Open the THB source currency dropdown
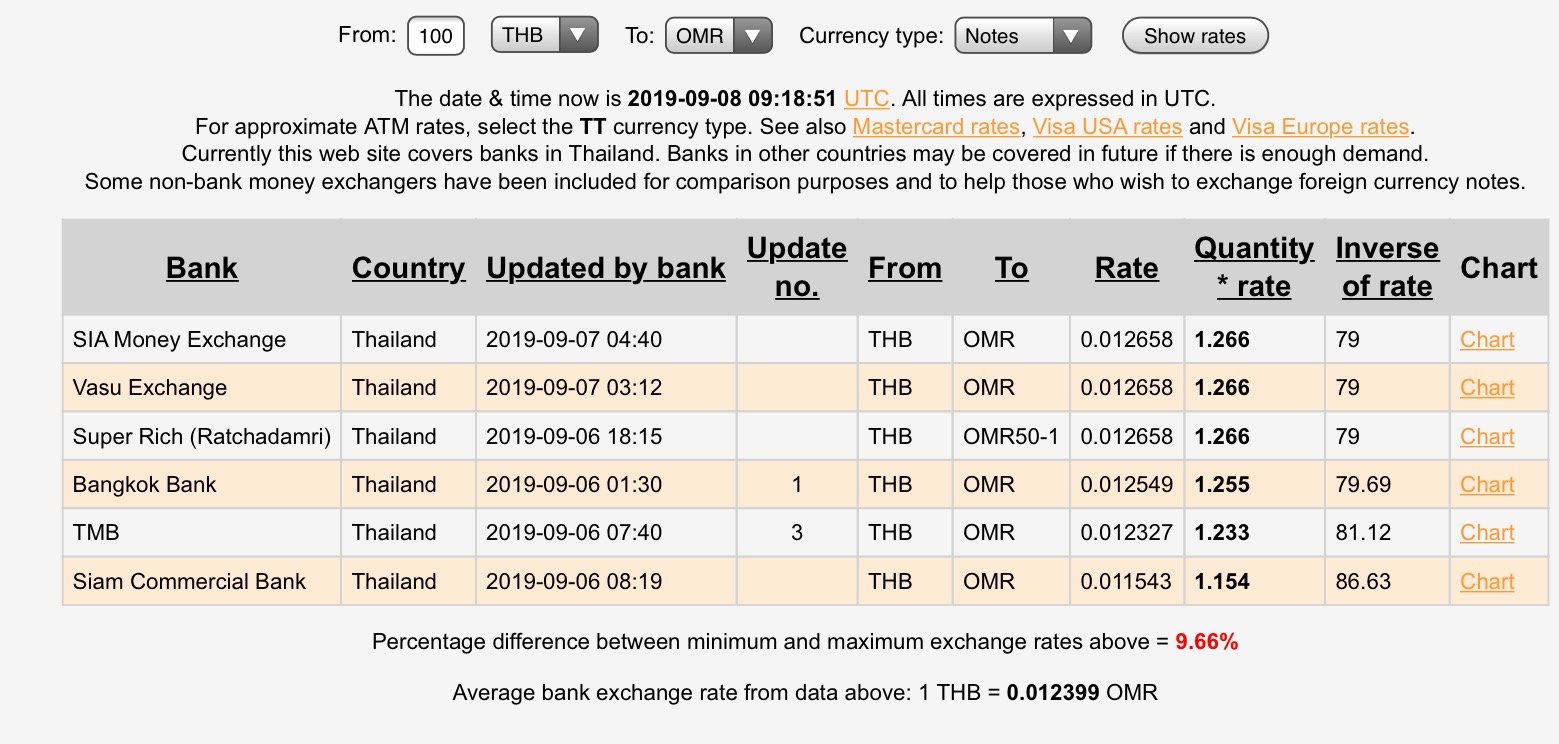 pos(544,35)
